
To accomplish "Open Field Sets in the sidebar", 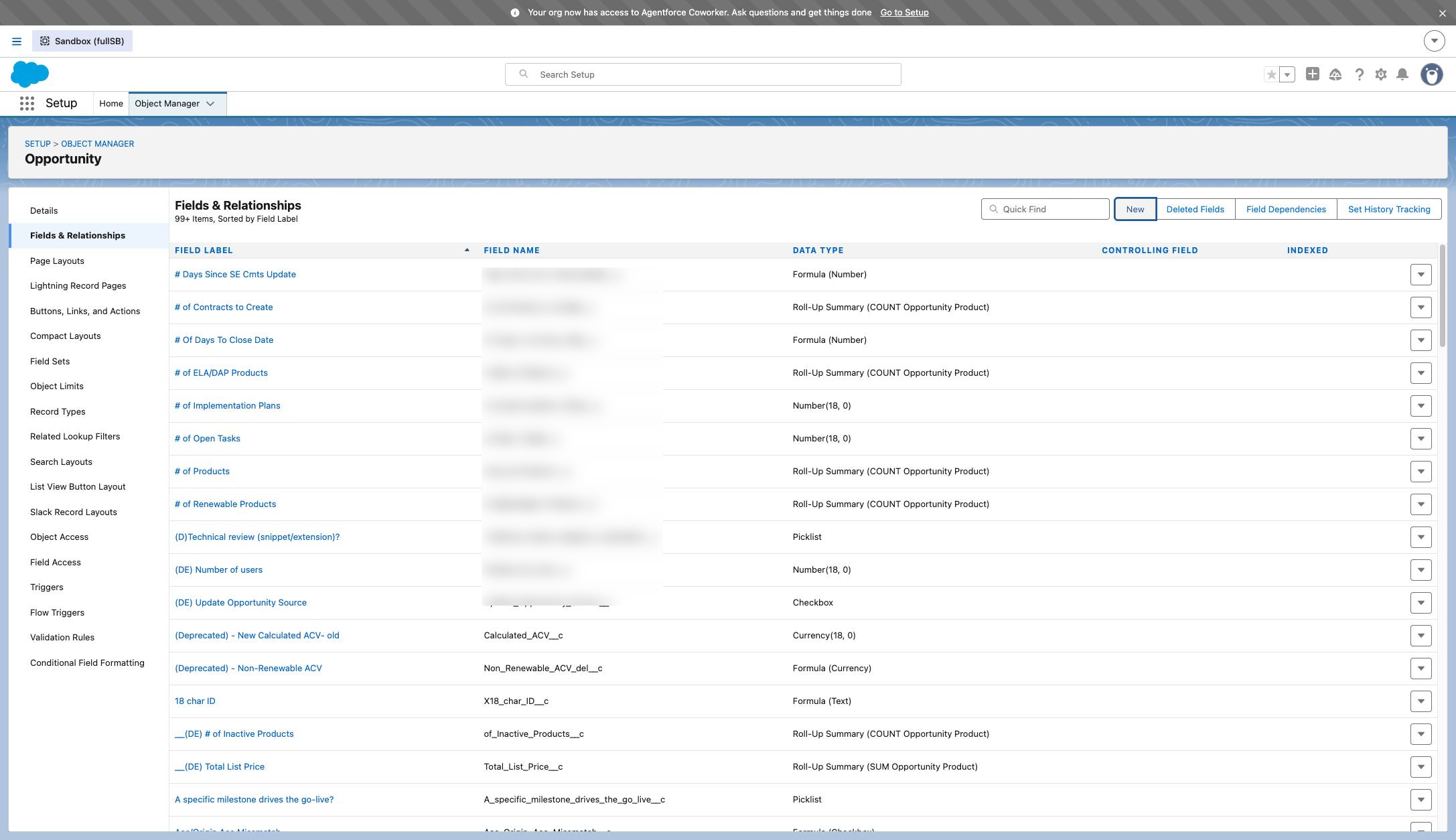I will 50,361.
